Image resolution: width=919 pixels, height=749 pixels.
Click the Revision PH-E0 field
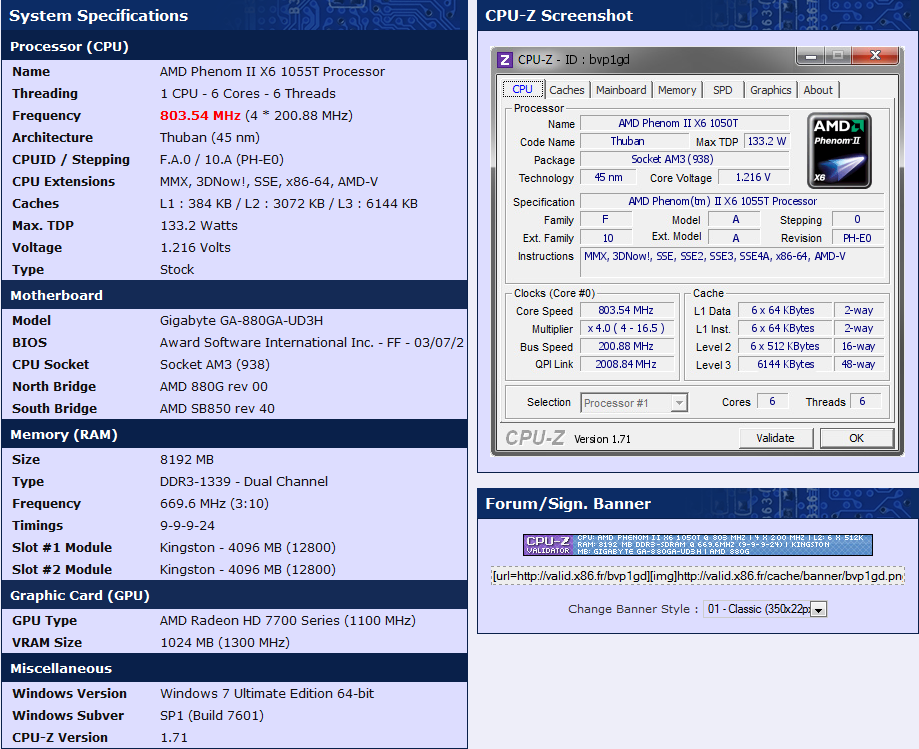857,238
